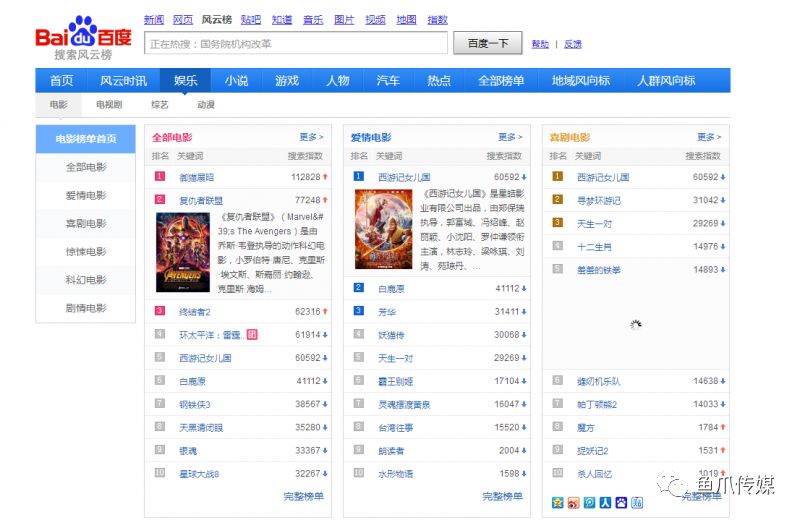800x520 pixels.
Task: Open 图片 from top links
Action: point(344,20)
